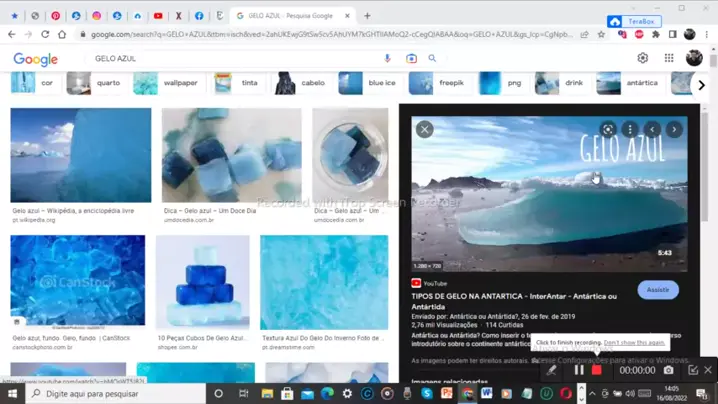Image resolution: width=718 pixels, height=404 pixels.
Task: Open the recorder drawing pen tool
Action: (x=551, y=370)
